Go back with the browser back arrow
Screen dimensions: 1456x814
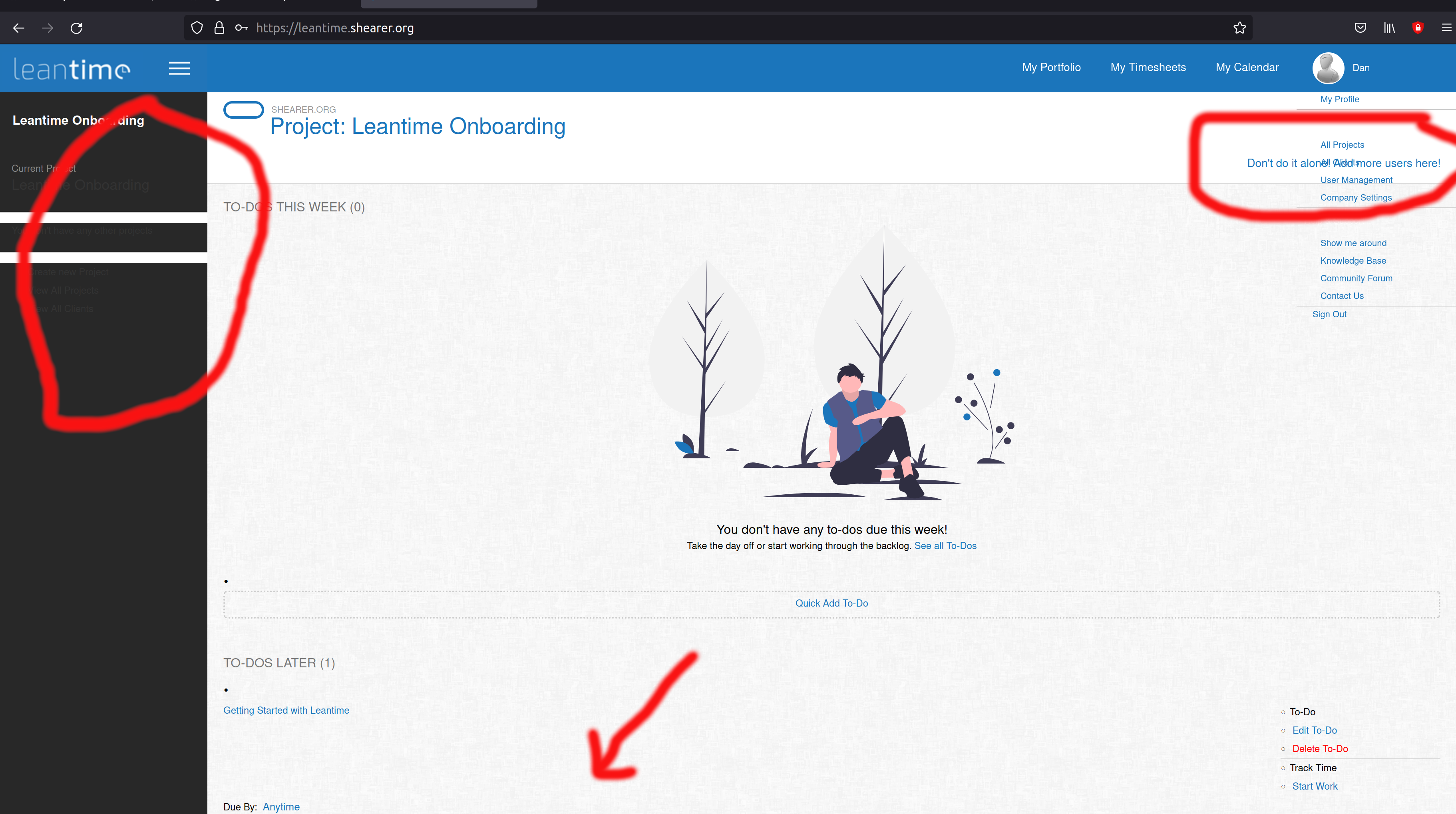pyautogui.click(x=19, y=28)
